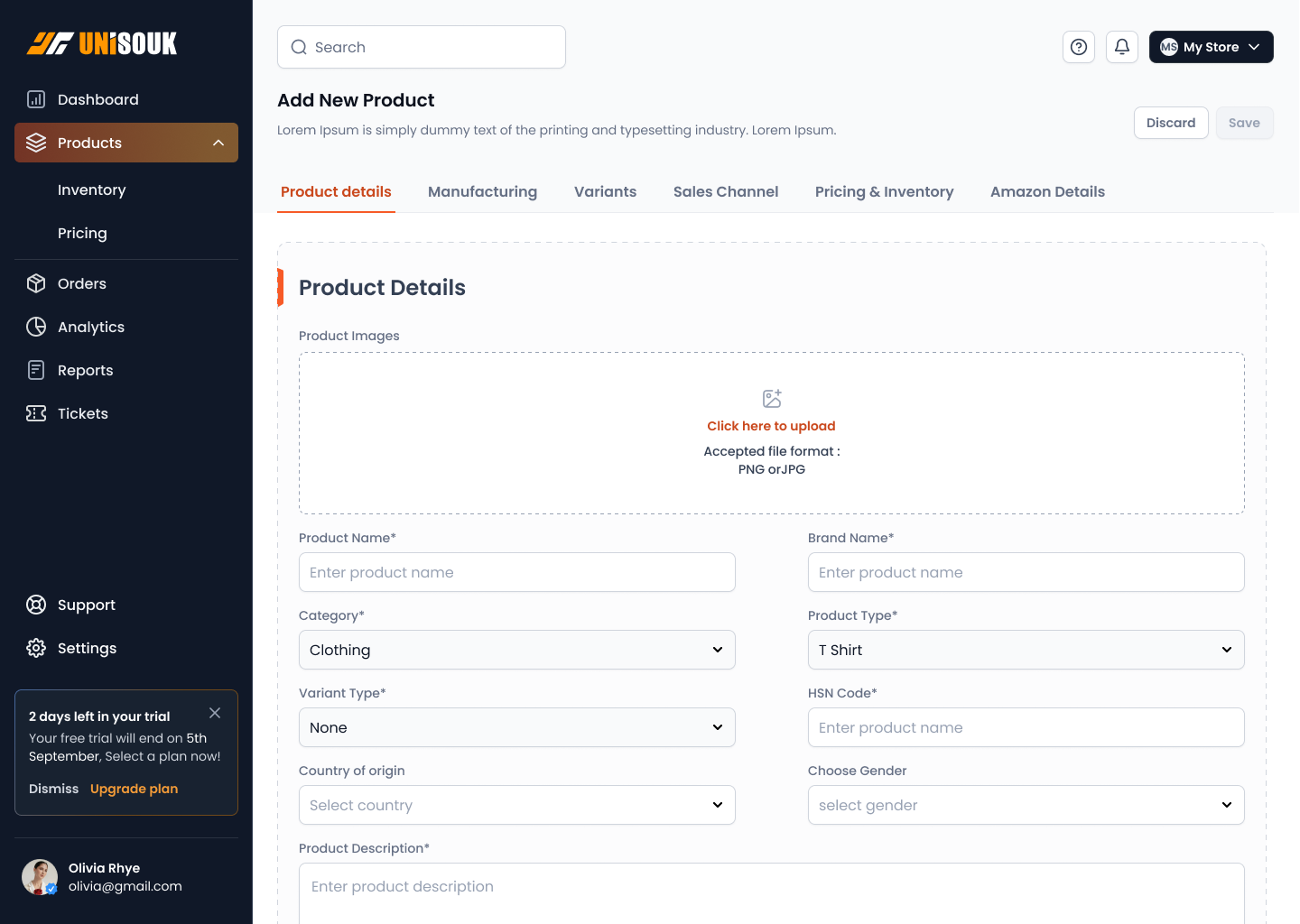Click the Upgrade plan link
The height and width of the screenshot is (924, 1300).
pos(134,789)
